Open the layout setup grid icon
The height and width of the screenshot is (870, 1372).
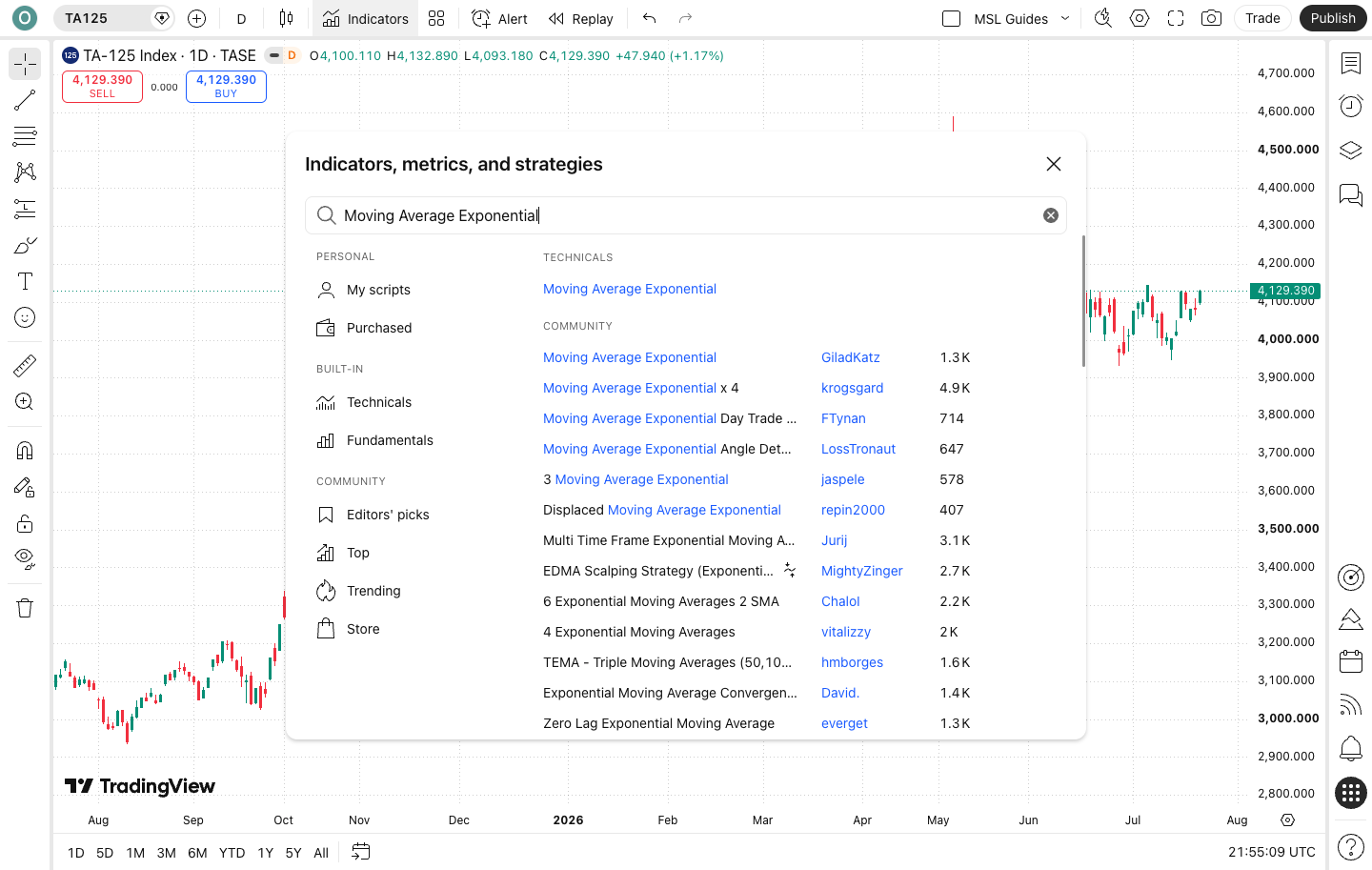436,18
